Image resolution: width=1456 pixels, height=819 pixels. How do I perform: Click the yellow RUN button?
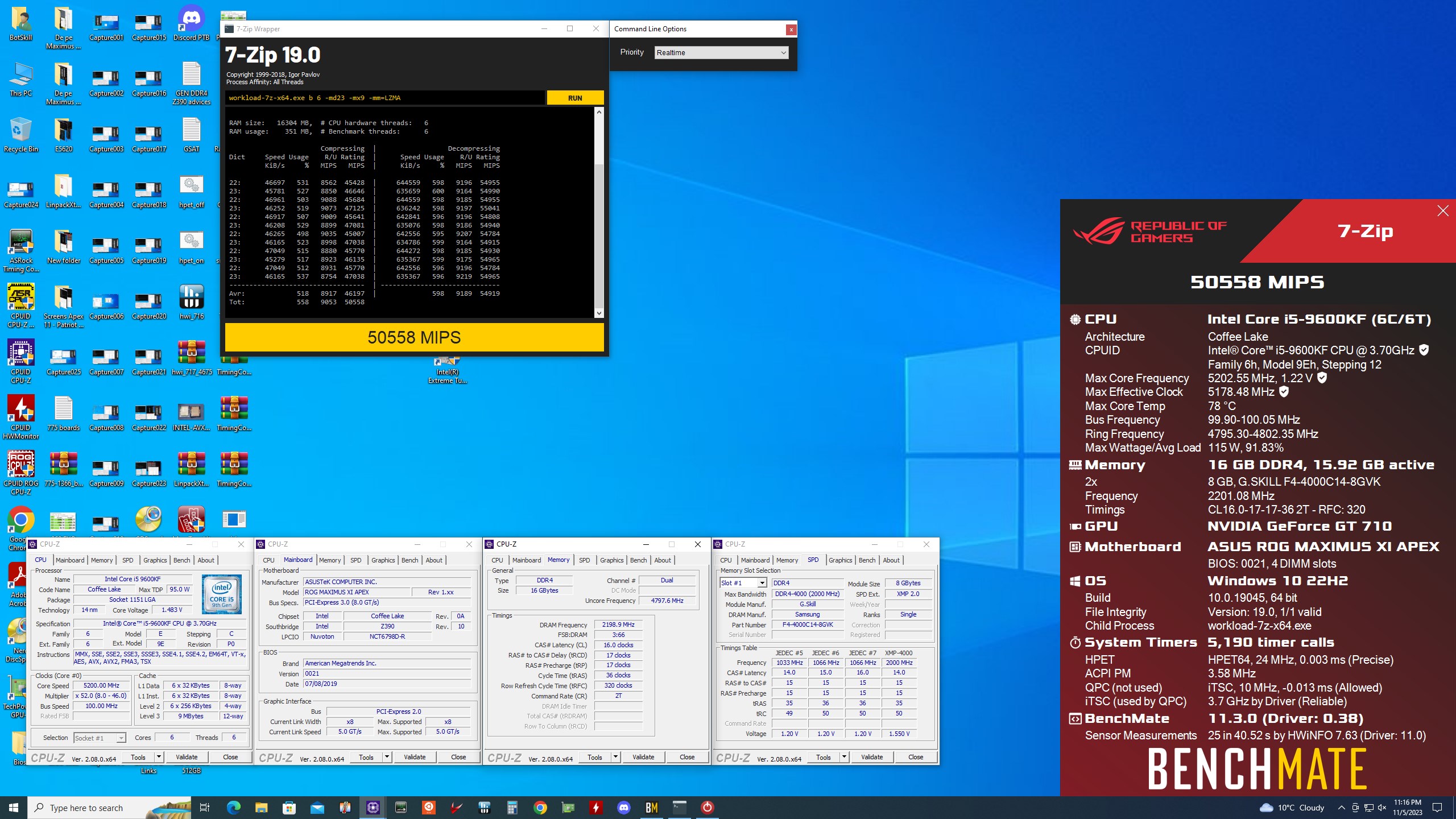point(575,98)
